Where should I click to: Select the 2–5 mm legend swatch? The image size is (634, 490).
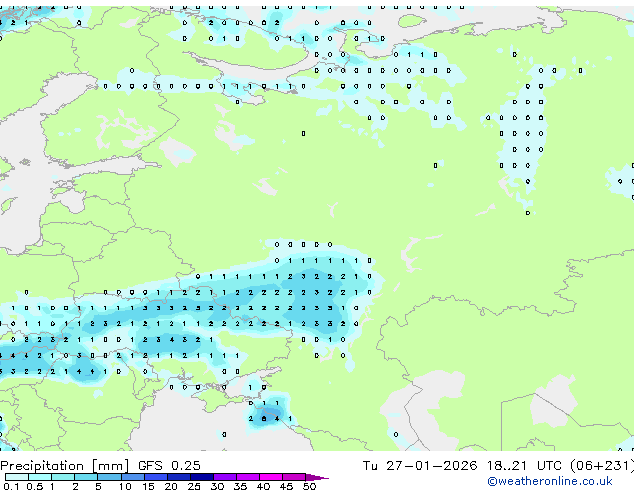tap(86, 477)
